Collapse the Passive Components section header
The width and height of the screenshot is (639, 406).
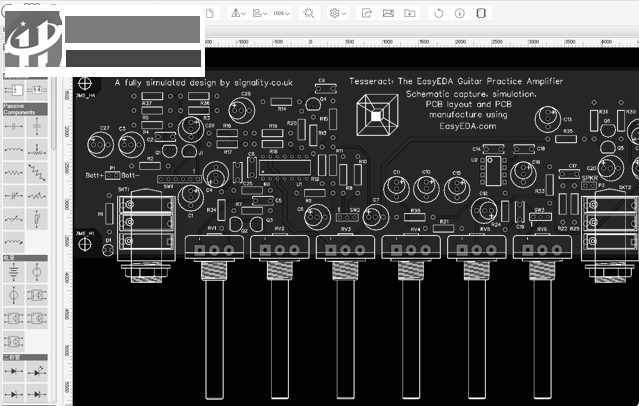pos(25,109)
